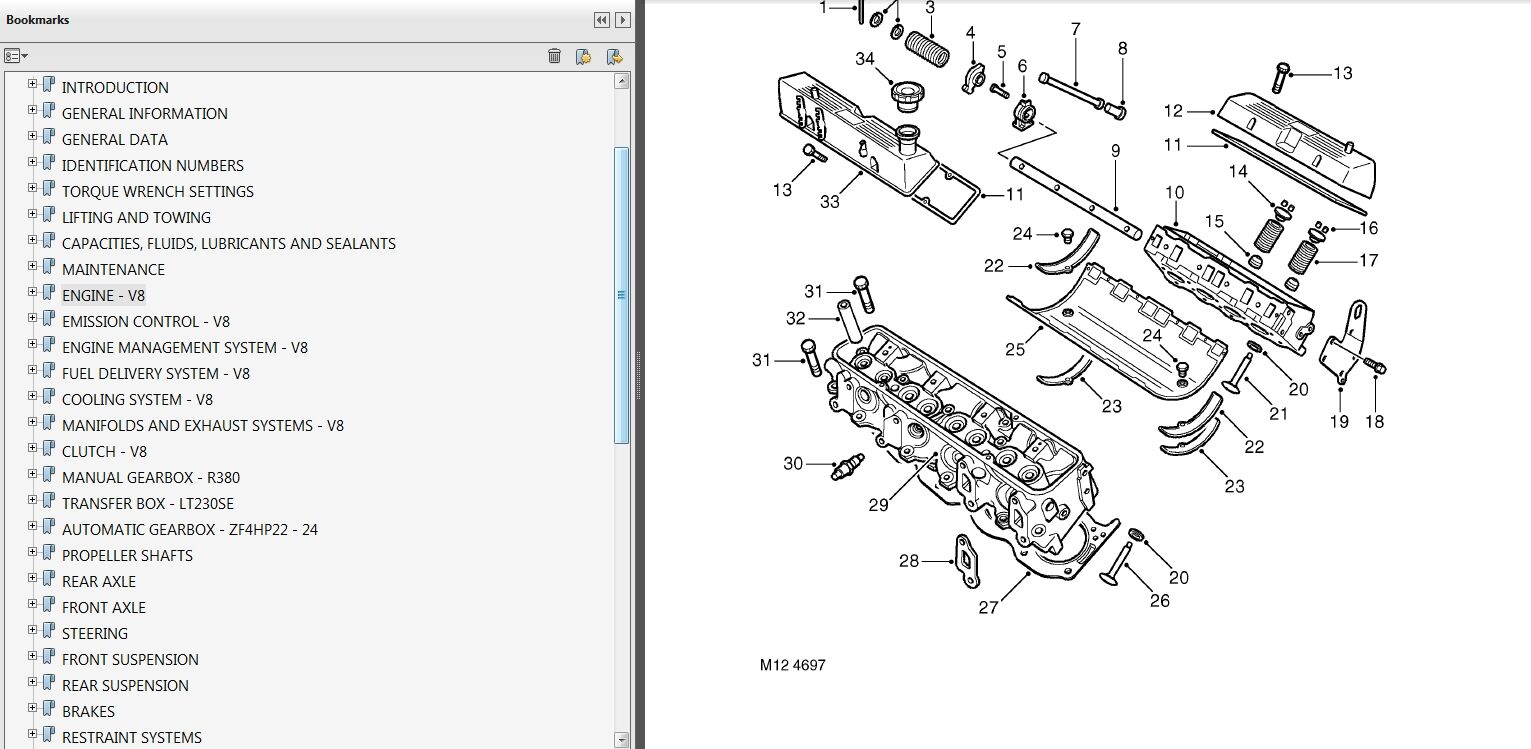Open the GENERAL DATA bookmark
The image size is (1531, 749).
[115, 140]
